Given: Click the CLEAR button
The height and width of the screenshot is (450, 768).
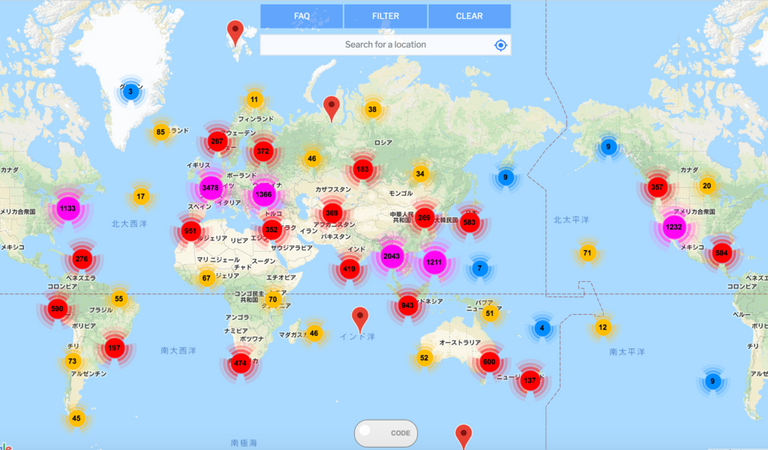Looking at the screenshot, I should pyautogui.click(x=469, y=16).
